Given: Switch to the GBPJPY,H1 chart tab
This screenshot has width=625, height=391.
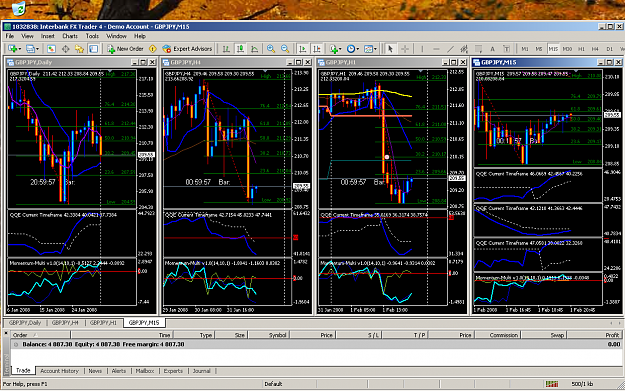Looking at the screenshot, I should (x=103, y=322).
